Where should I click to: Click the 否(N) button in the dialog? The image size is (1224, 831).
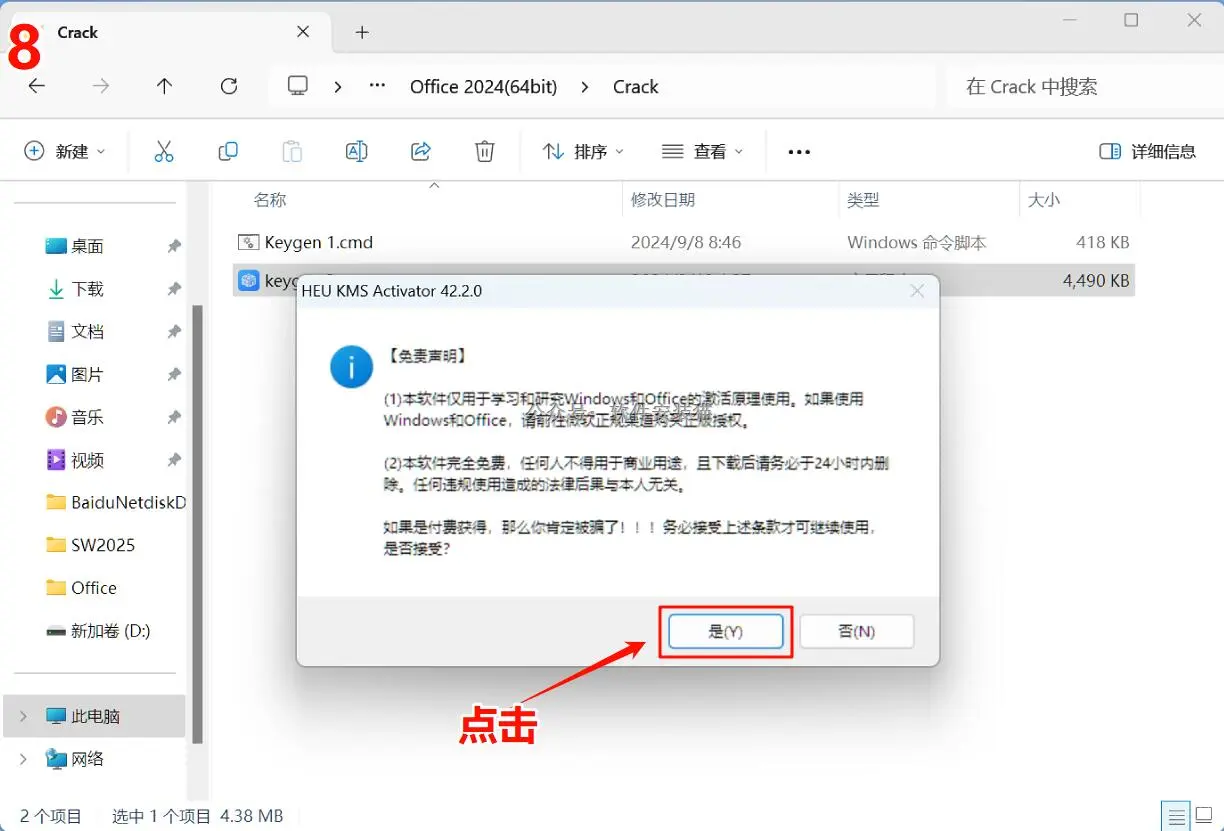[856, 631]
